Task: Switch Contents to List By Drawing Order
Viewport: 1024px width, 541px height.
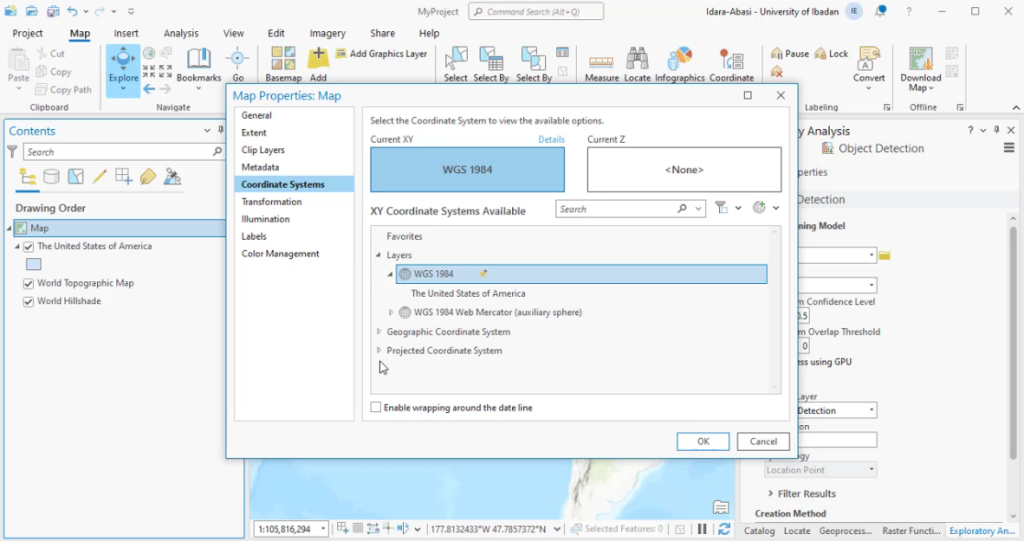Action: pos(27,177)
